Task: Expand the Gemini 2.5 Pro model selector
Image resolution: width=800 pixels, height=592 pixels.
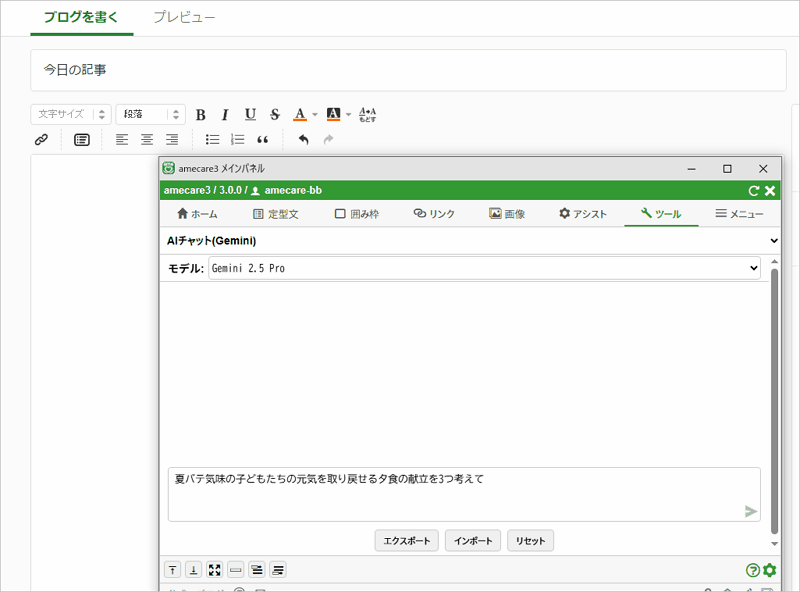Action: (x=484, y=268)
